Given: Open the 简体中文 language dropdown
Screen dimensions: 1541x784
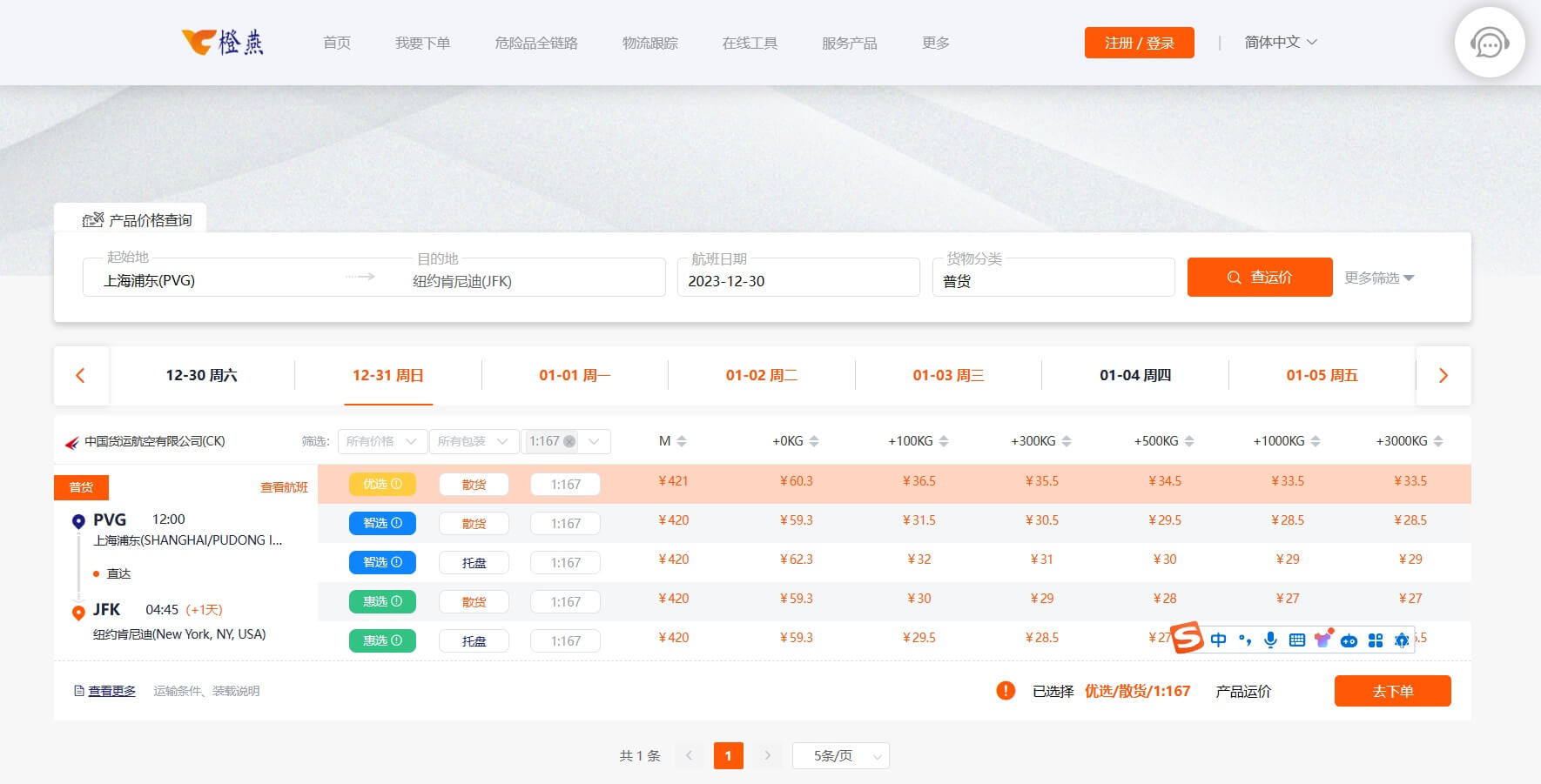Looking at the screenshot, I should click(x=1280, y=43).
